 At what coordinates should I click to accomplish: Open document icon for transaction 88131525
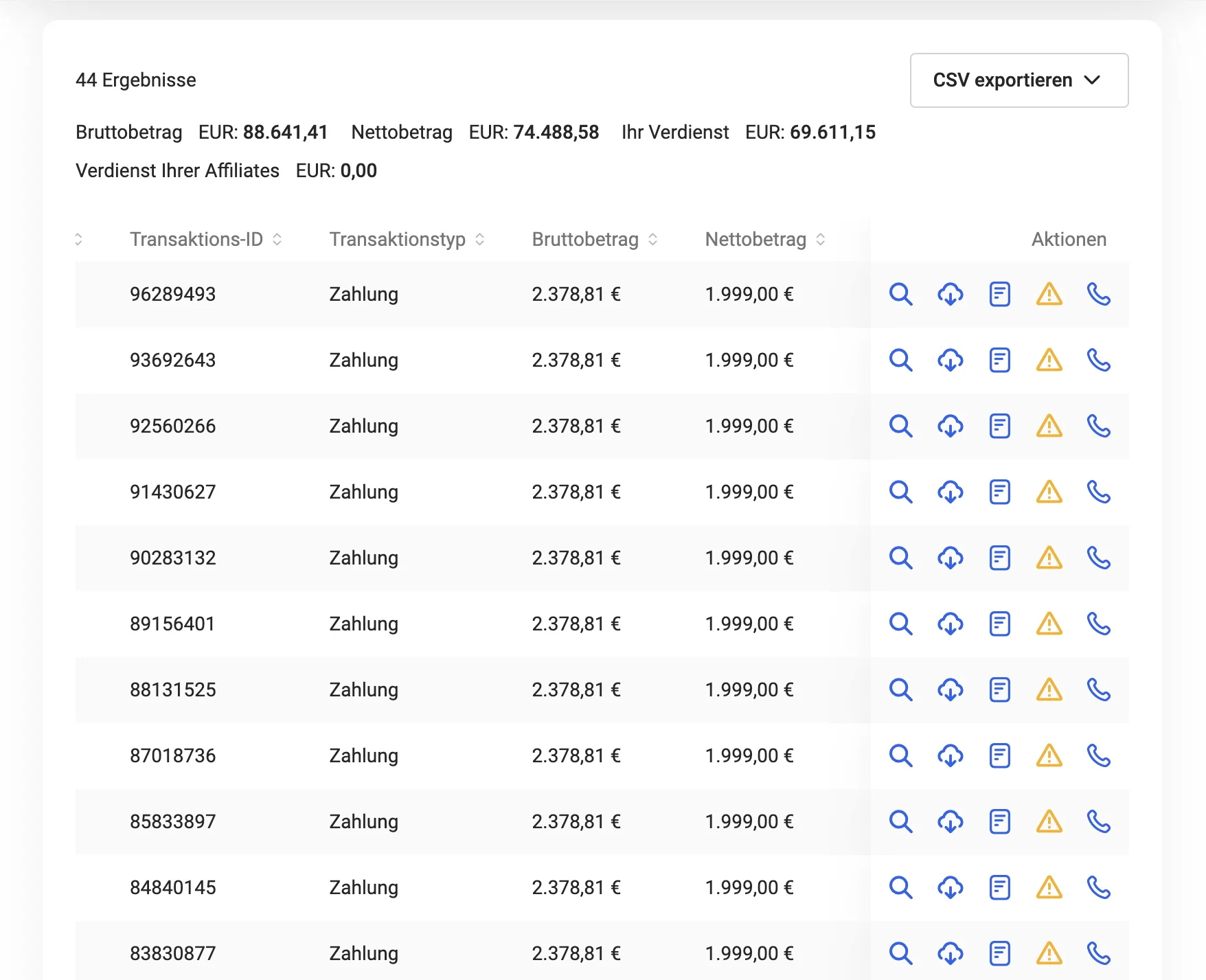999,690
